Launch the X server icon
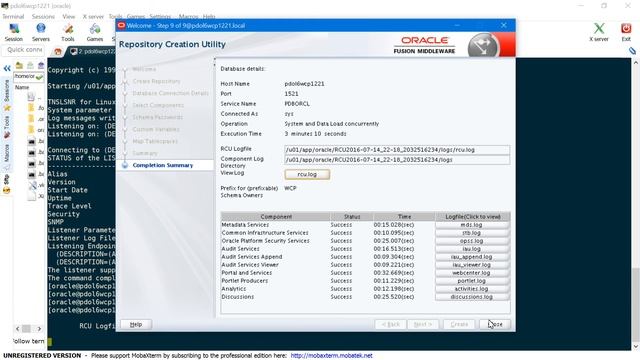This screenshot has width=640, height=360. click(599, 32)
